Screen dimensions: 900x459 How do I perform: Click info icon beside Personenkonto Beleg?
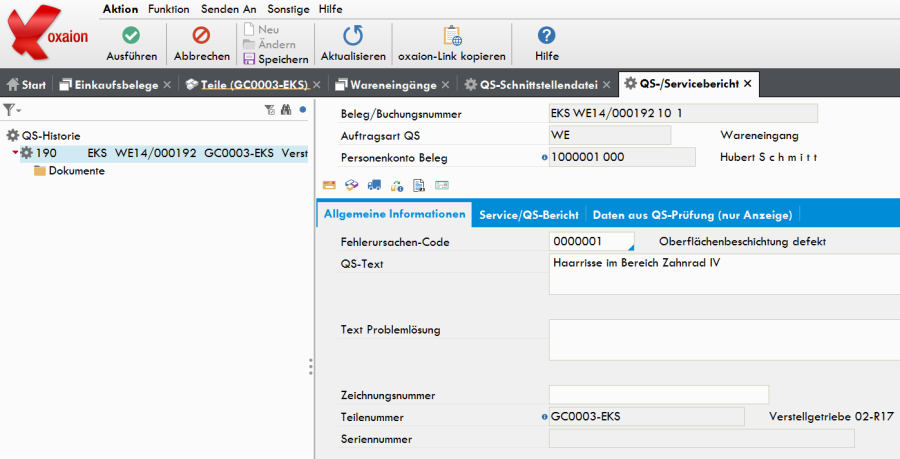pos(544,157)
